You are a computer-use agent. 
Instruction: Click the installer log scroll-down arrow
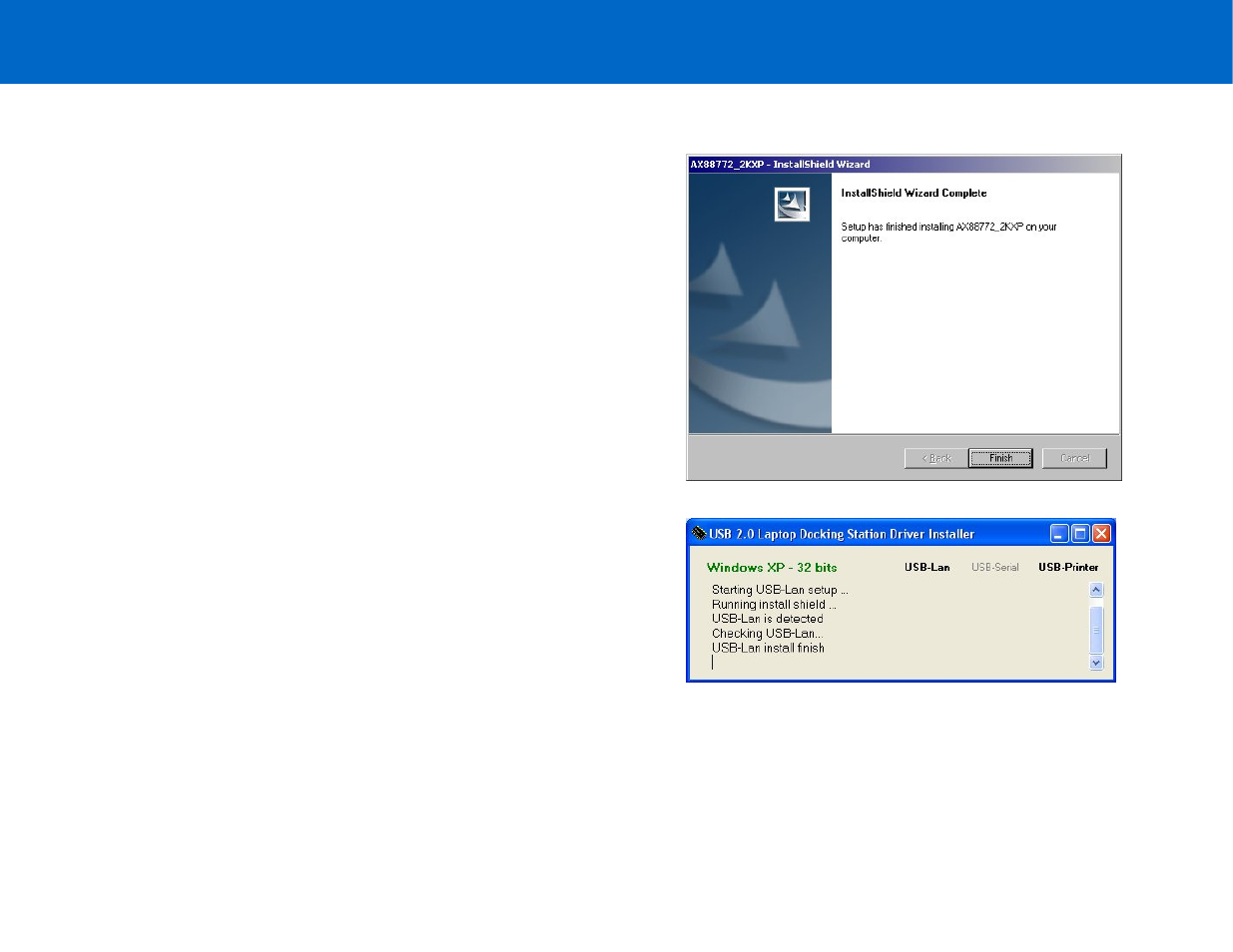click(x=1096, y=663)
